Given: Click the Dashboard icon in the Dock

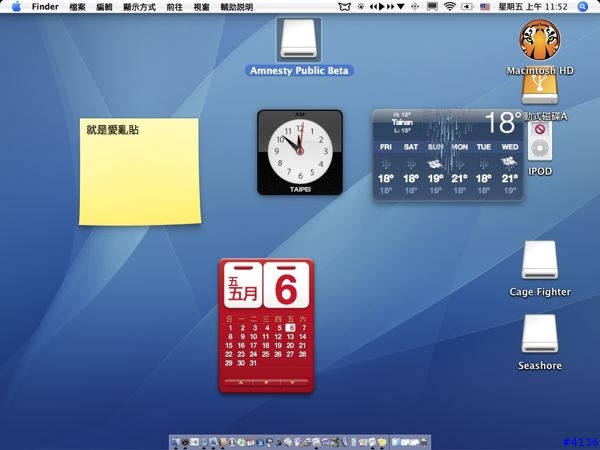Looking at the screenshot, I should pos(185,442).
